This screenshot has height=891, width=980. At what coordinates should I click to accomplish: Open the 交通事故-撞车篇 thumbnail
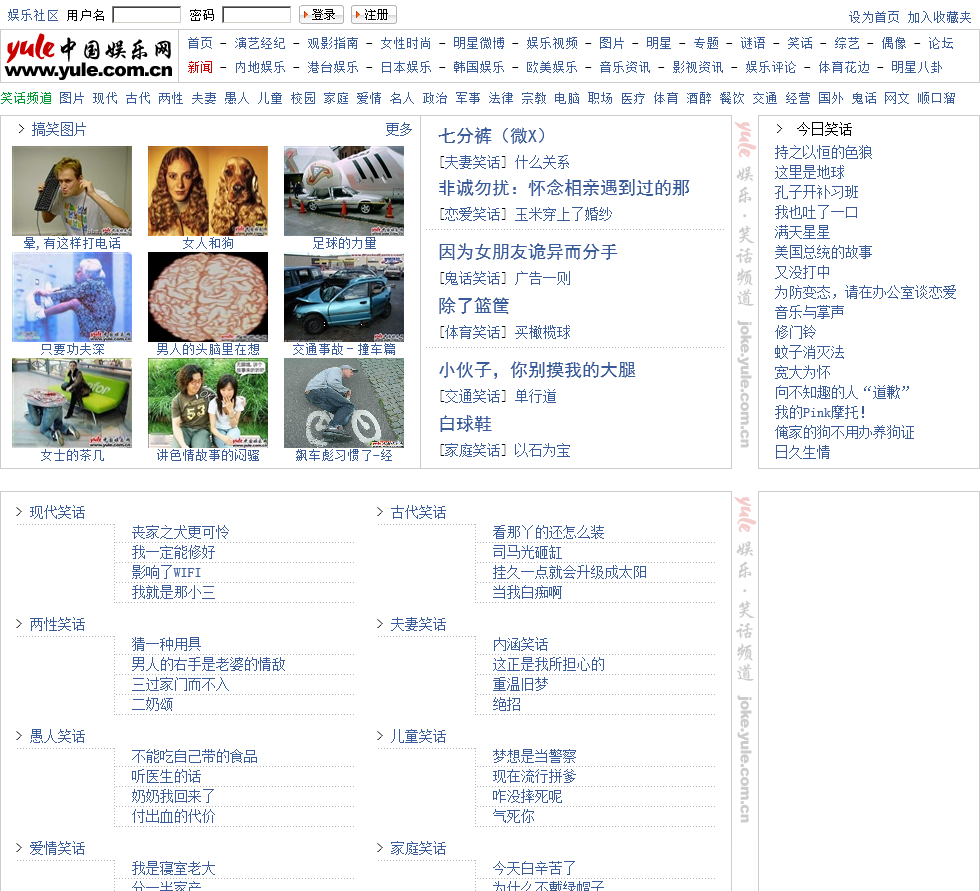pos(344,297)
